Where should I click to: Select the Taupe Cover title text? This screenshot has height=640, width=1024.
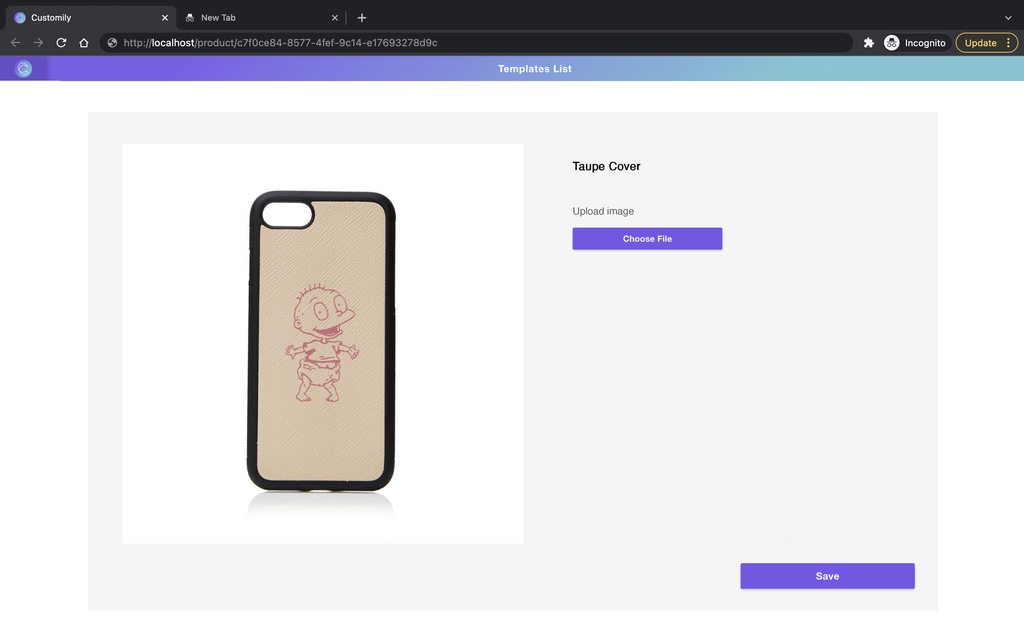point(606,166)
